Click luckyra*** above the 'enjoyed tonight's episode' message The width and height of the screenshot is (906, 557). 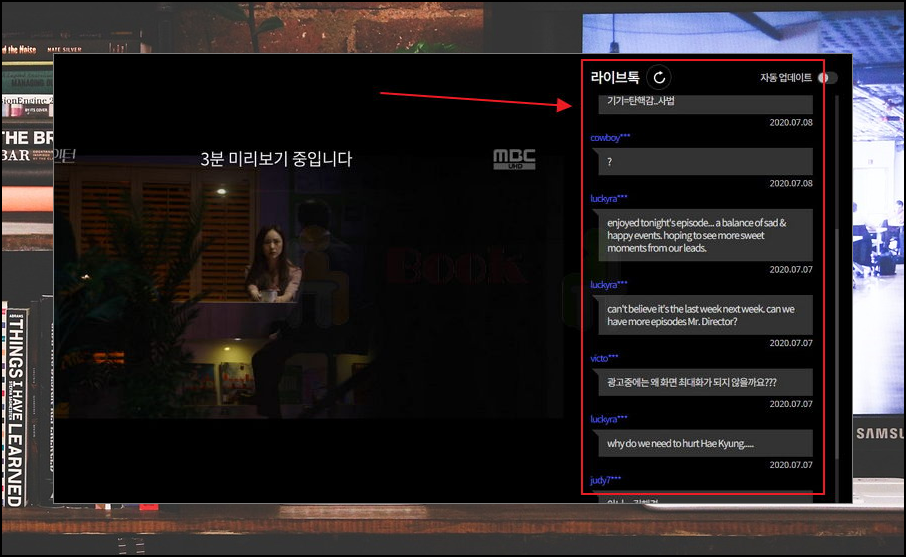click(x=608, y=199)
